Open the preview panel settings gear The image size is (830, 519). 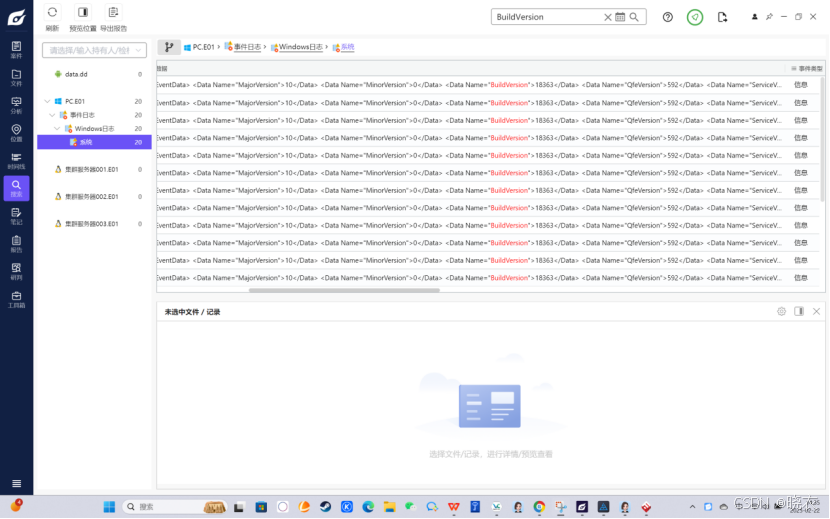781,311
